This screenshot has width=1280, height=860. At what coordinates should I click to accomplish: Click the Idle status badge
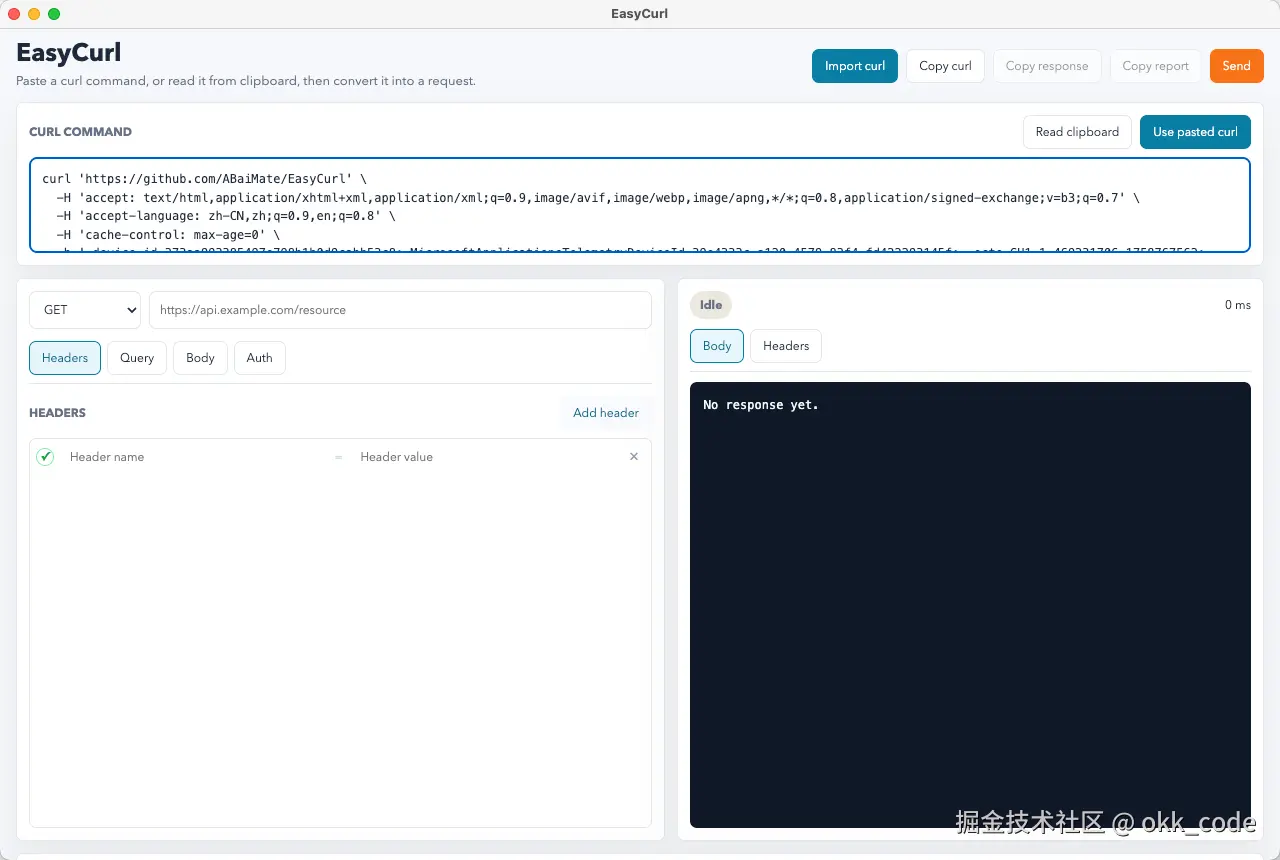[711, 305]
